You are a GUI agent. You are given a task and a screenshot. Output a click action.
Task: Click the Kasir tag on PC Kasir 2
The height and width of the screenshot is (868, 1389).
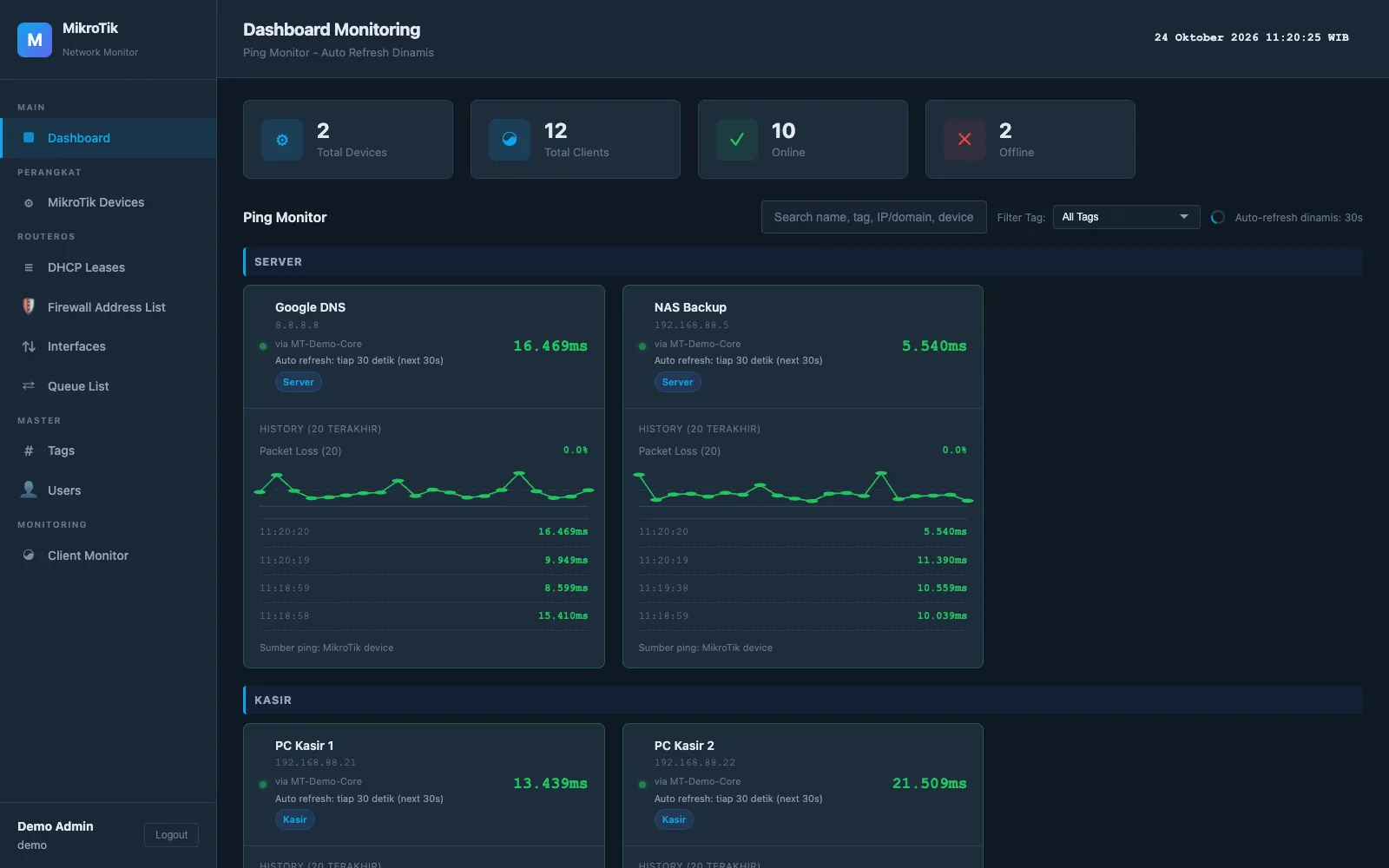pos(674,819)
